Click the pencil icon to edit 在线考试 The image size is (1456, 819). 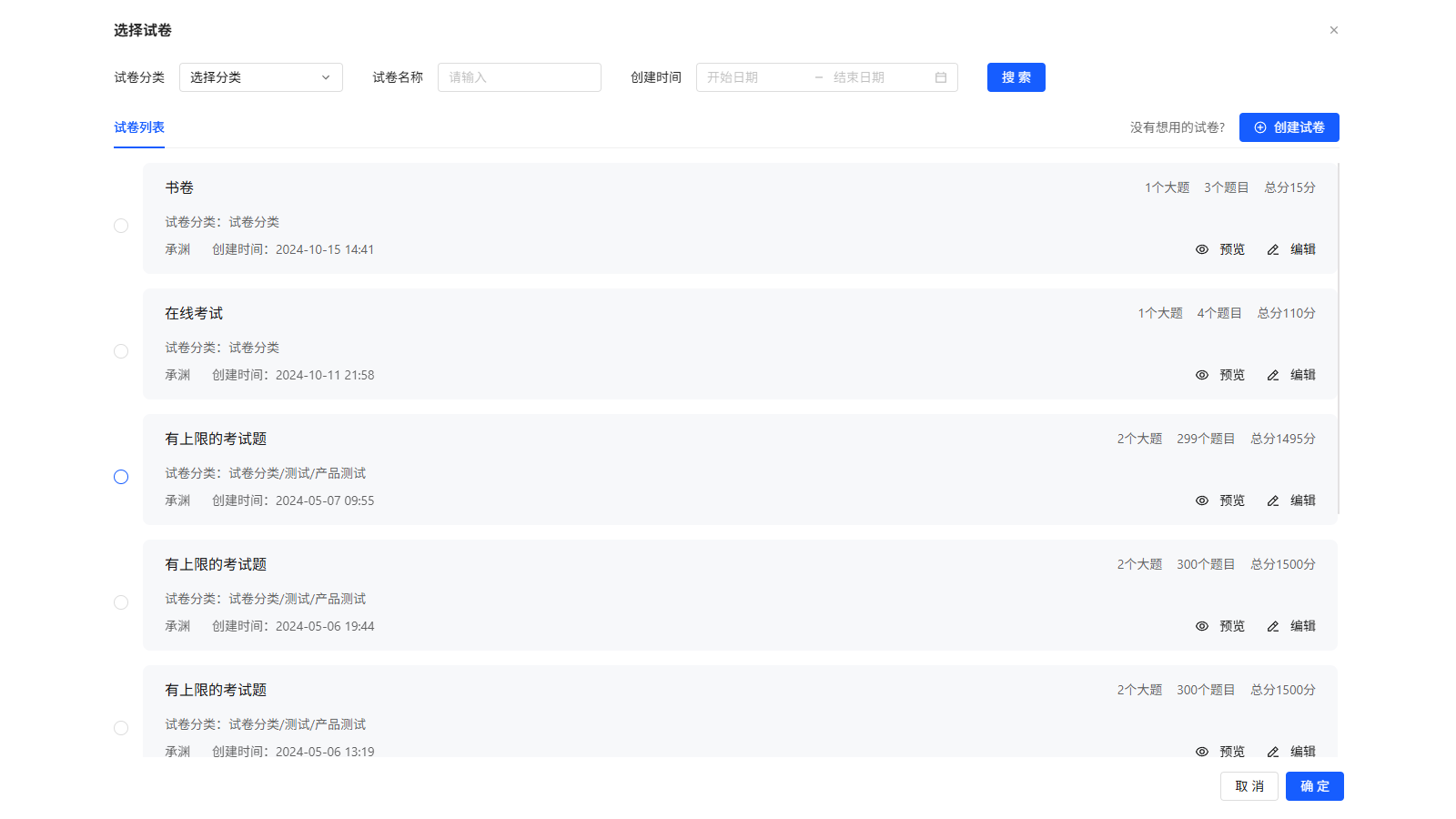1272,374
